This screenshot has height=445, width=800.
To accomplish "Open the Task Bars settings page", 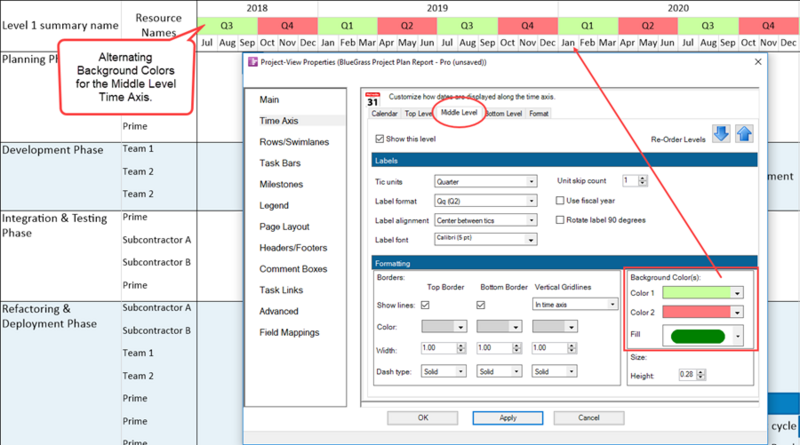I will click(x=280, y=163).
